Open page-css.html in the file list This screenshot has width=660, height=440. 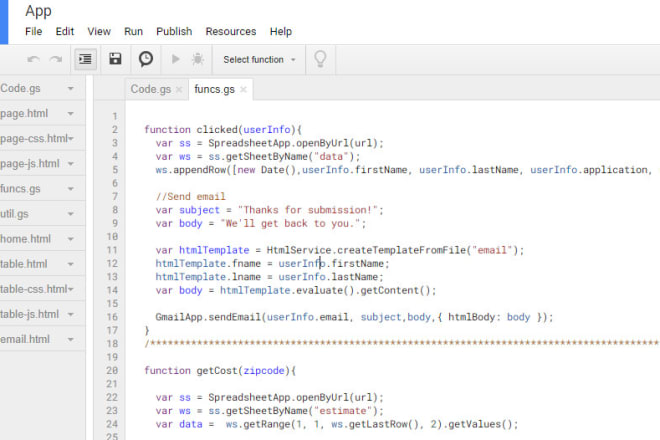click(34, 139)
